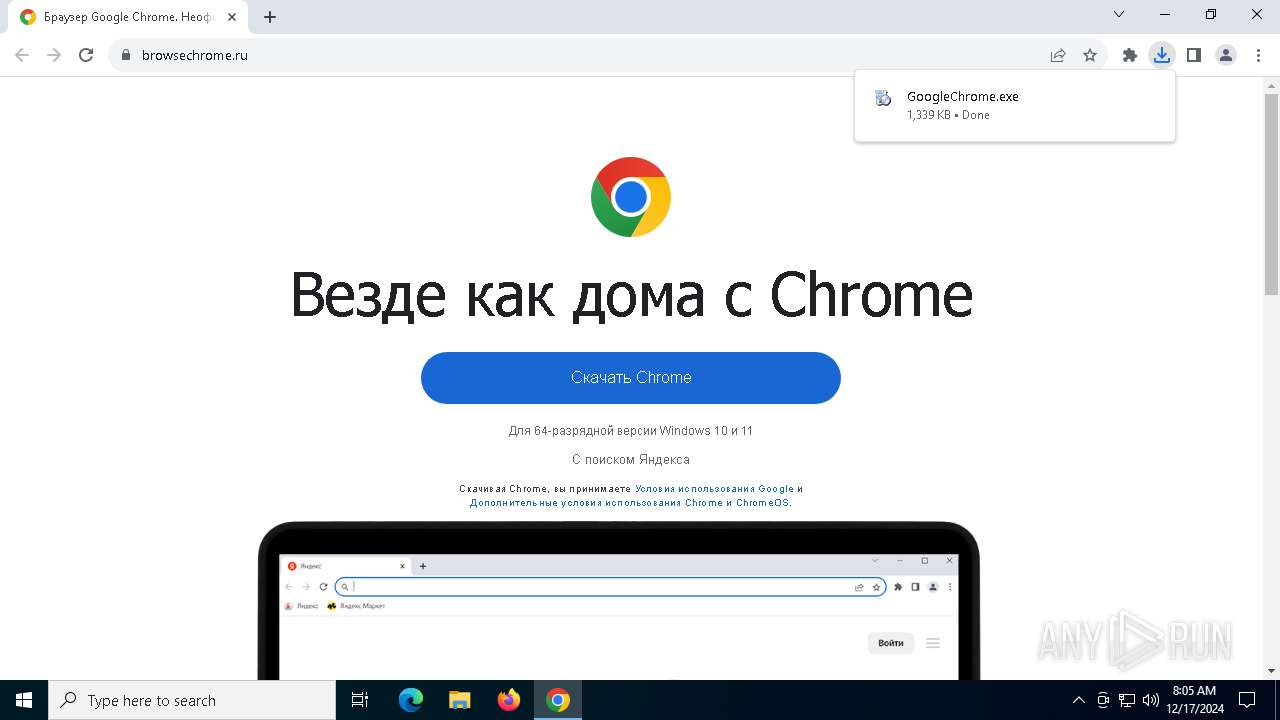The height and width of the screenshot is (720, 1280).
Task: Click the Скачать Chrome button
Action: click(x=631, y=378)
